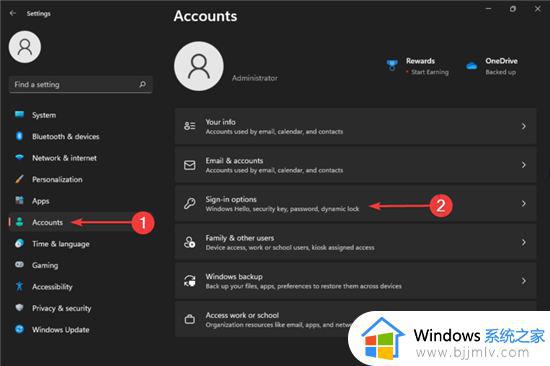Image resolution: width=550 pixels, height=366 pixels.
Task: Click the System monitor icon
Action: [19, 114]
